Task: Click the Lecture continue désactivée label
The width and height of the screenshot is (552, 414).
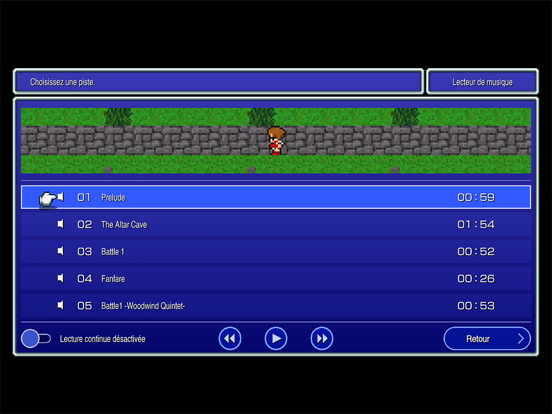Action: (102, 339)
